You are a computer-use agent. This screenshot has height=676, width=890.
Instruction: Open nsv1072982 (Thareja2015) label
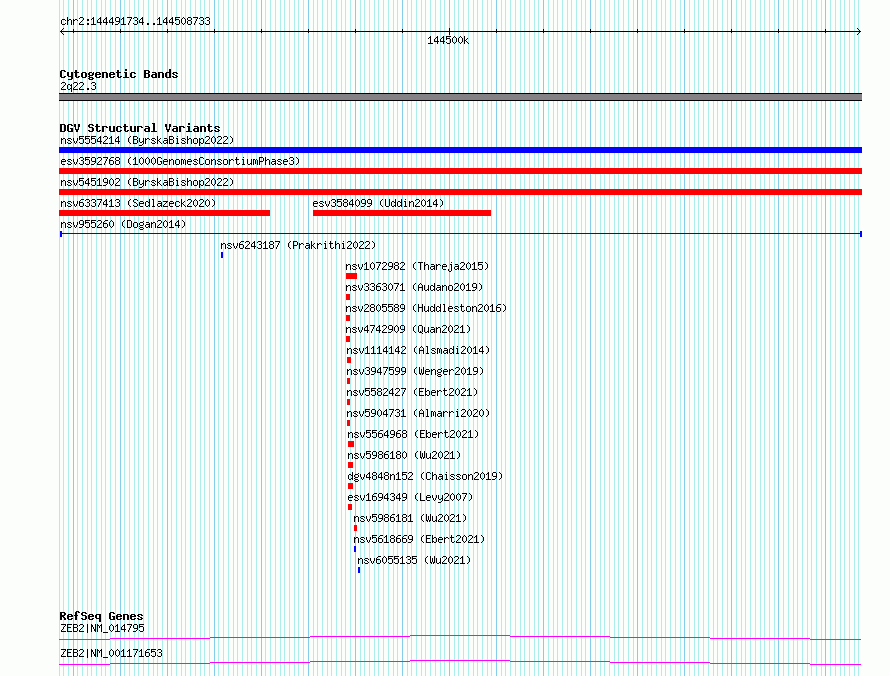pyautogui.click(x=417, y=266)
